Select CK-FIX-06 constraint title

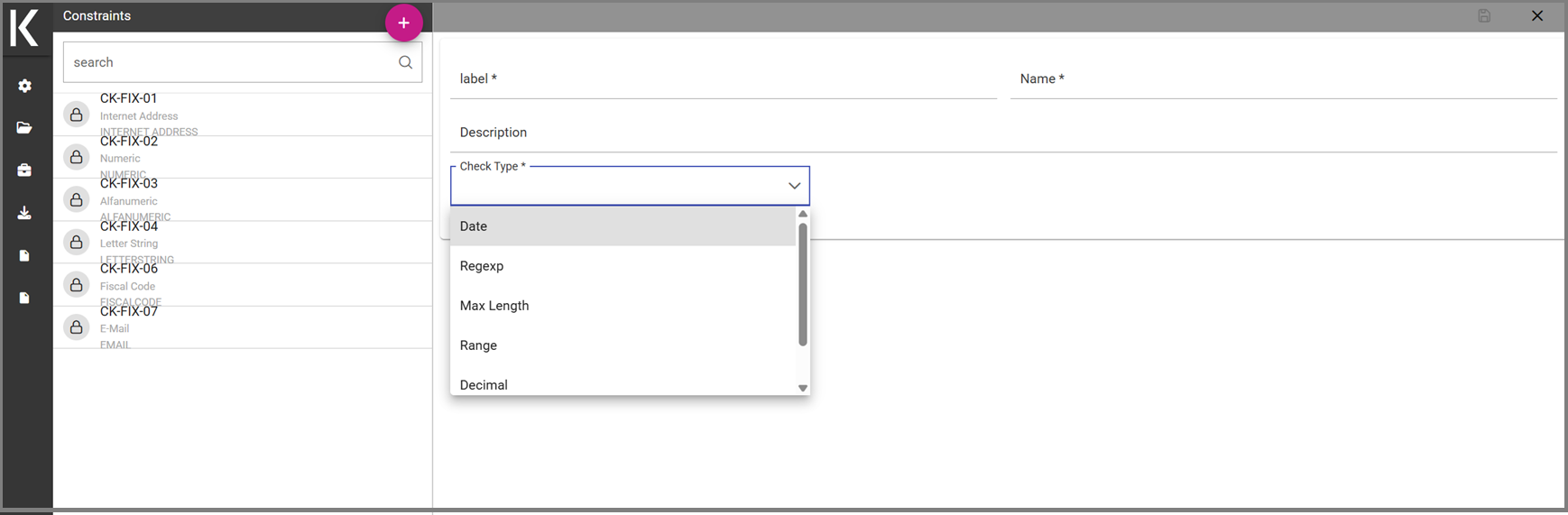click(x=128, y=268)
